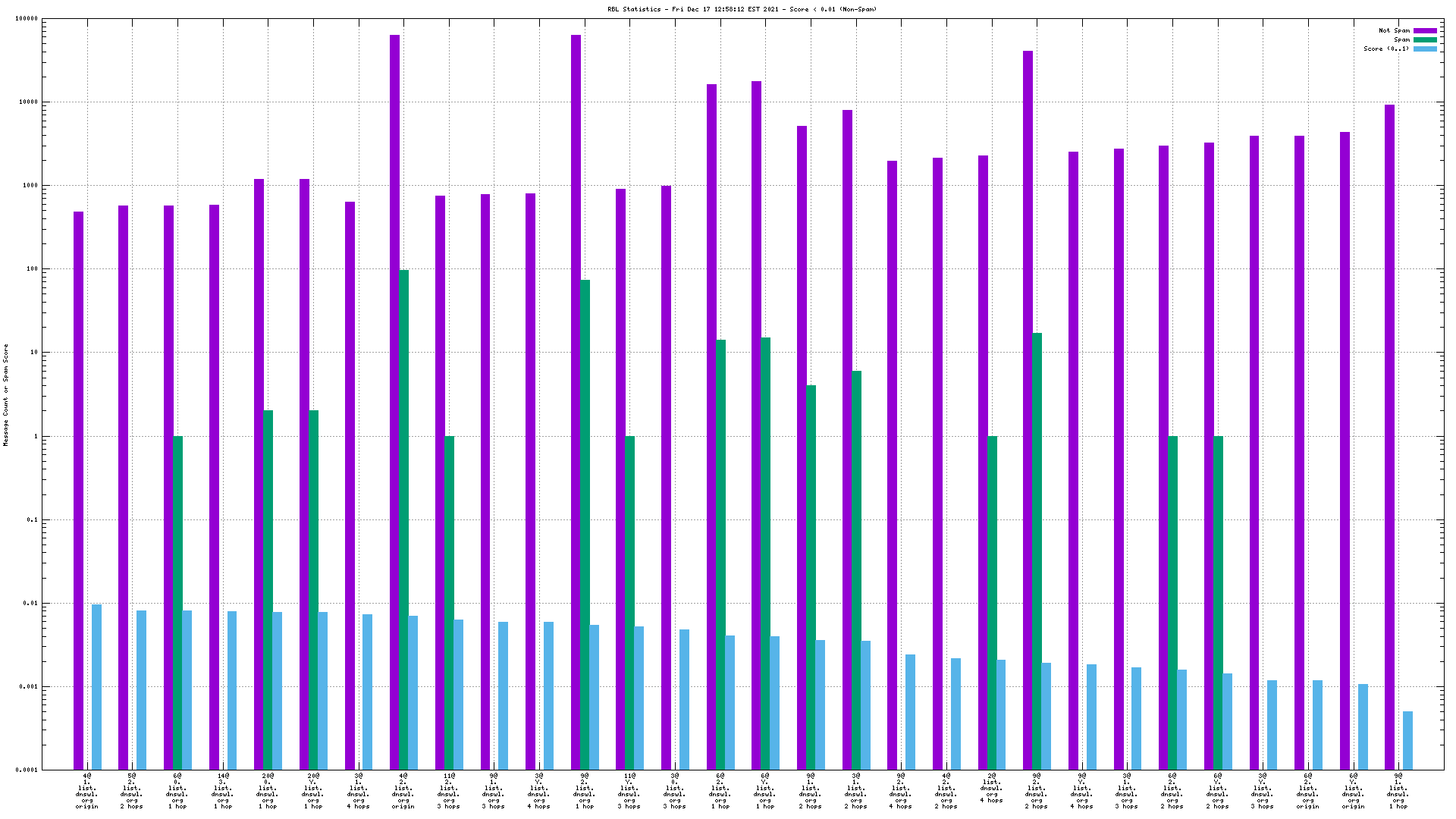Click the "0.1" y-axis tick label
Viewport: 1456px width, 819px height.
click(31, 520)
